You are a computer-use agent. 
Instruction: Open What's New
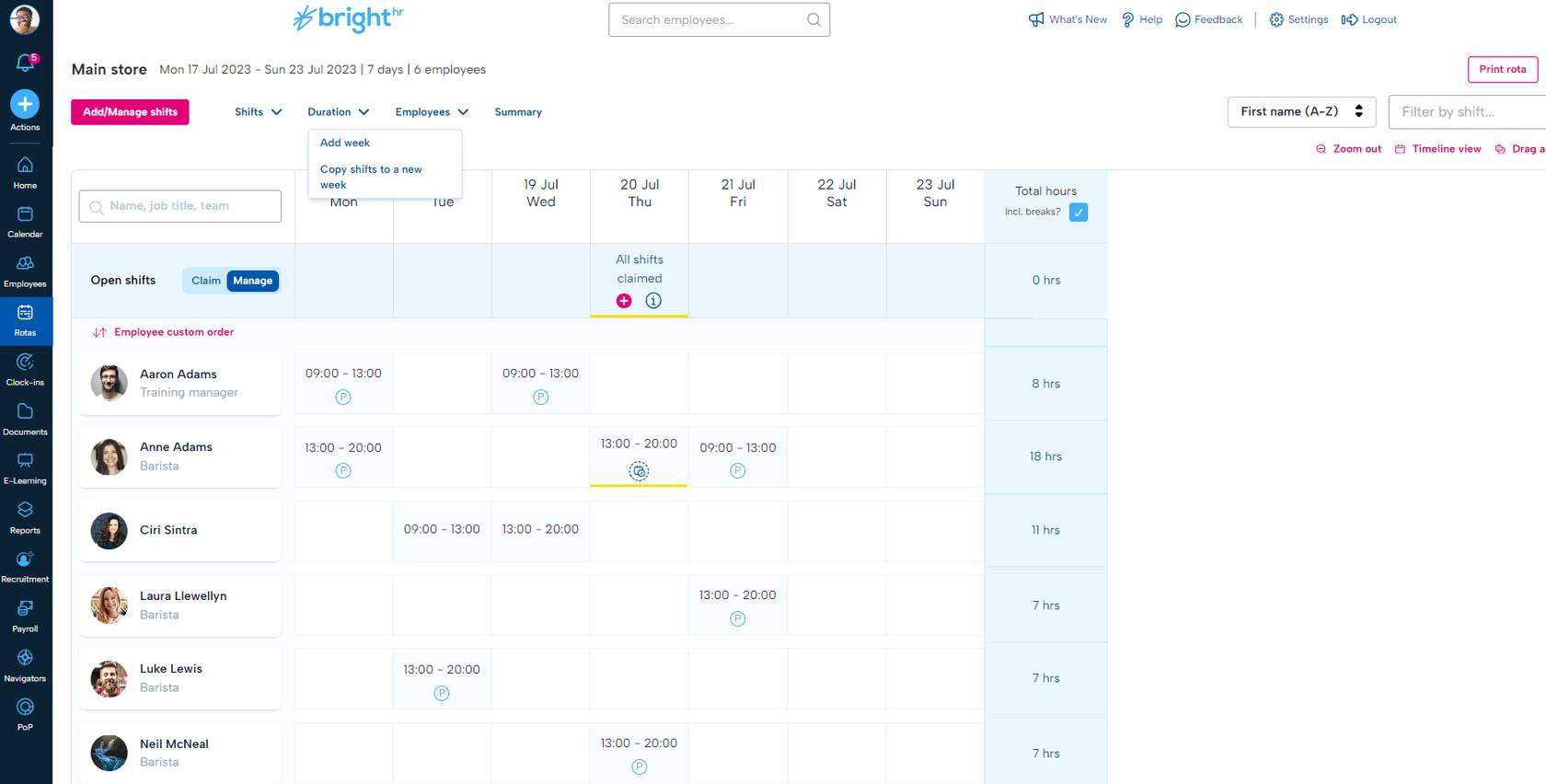[1067, 19]
